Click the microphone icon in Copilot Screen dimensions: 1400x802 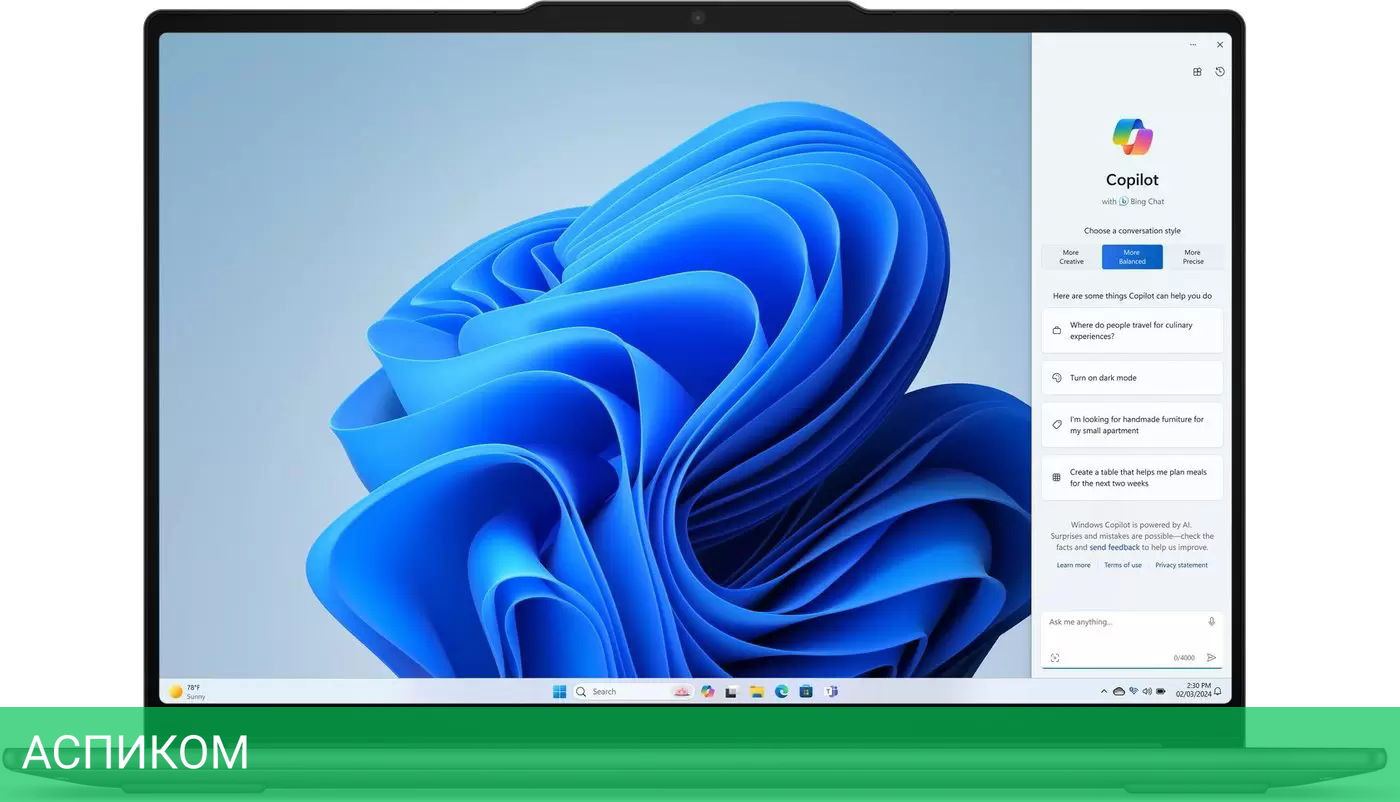pyautogui.click(x=1211, y=622)
